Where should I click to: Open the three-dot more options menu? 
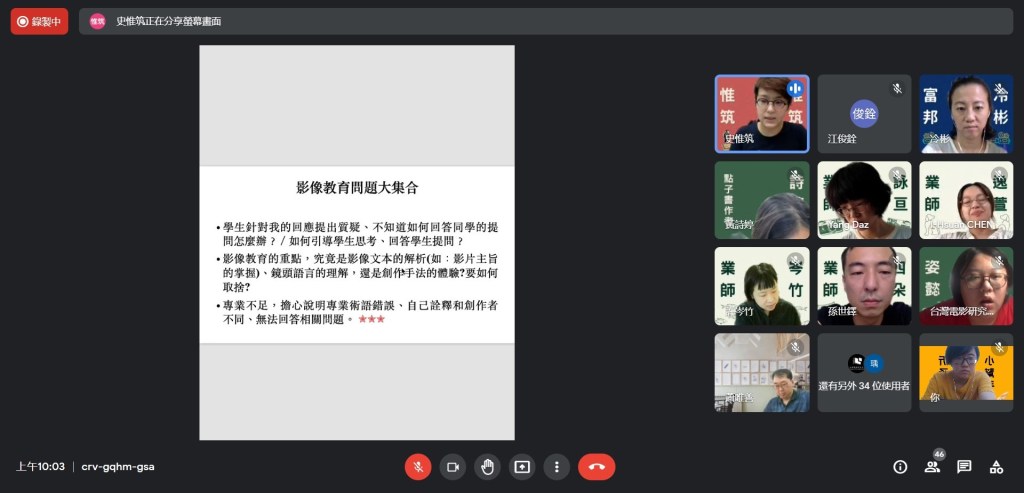[x=556, y=466]
